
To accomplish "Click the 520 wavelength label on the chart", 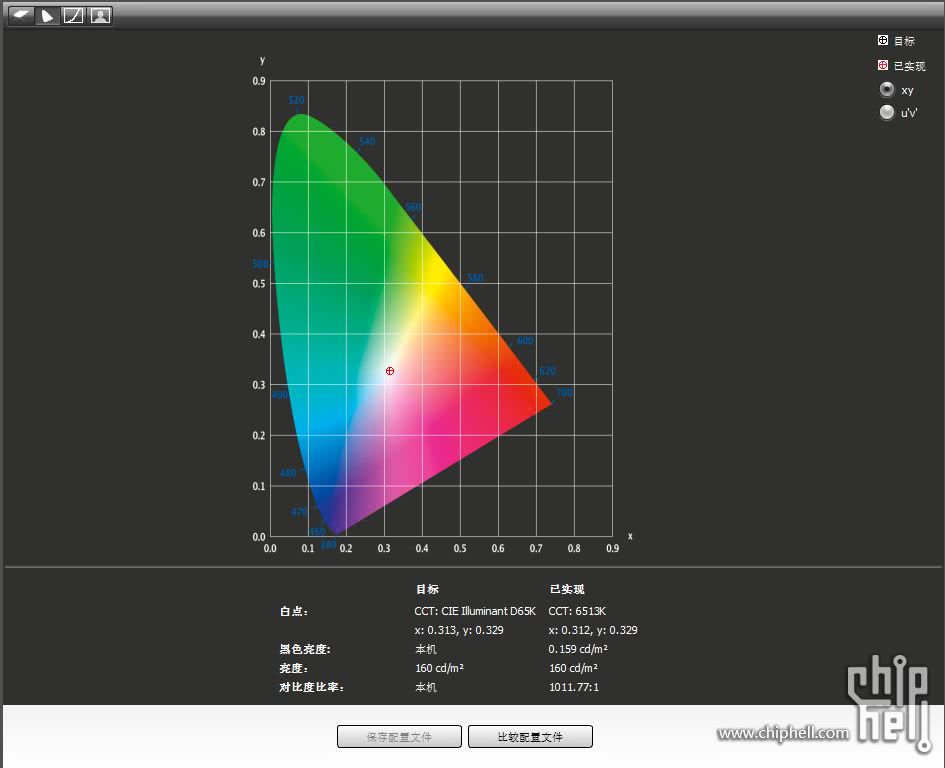I will [296, 101].
